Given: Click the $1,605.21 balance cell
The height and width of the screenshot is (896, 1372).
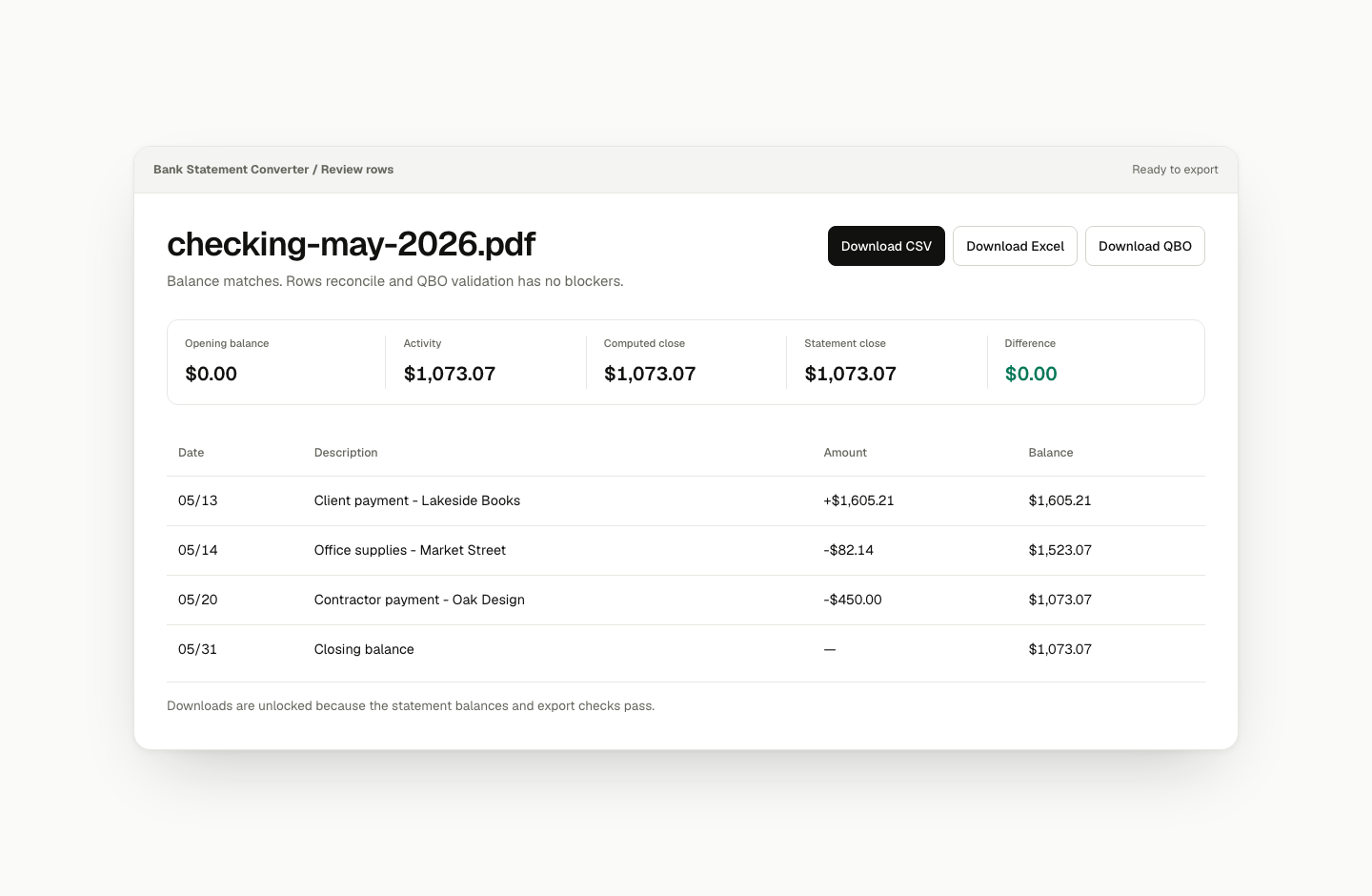Looking at the screenshot, I should 1059,500.
